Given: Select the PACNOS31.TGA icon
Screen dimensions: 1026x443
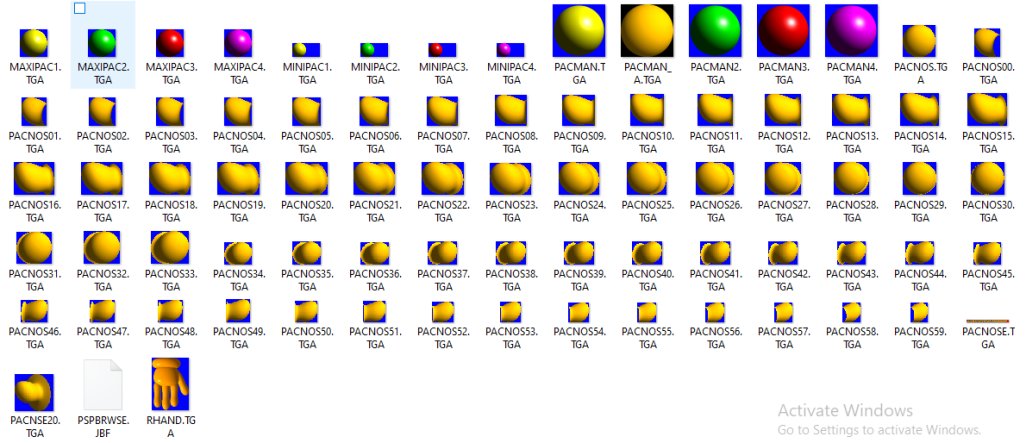Looking at the screenshot, I should [x=34, y=247].
